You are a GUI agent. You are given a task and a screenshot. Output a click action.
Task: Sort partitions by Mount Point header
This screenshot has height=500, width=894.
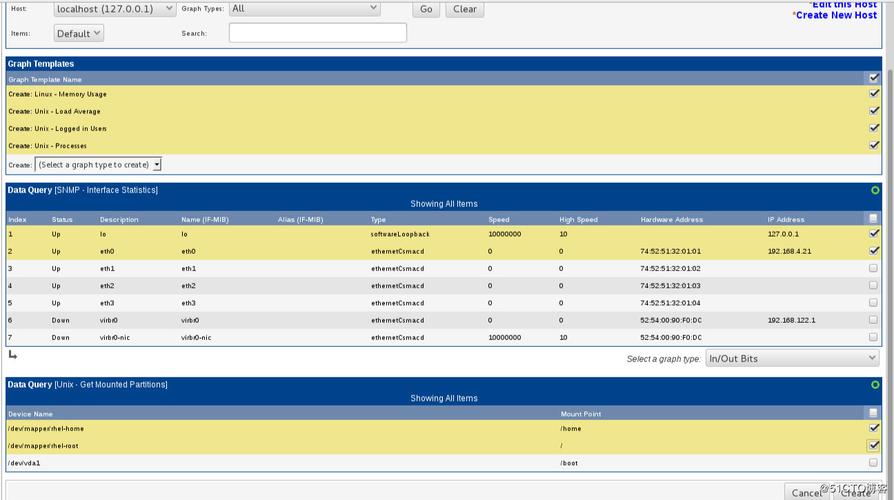point(580,414)
